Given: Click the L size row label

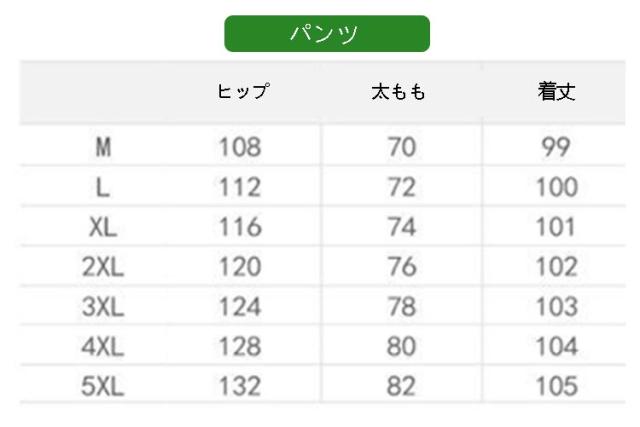Looking at the screenshot, I should (103, 188).
